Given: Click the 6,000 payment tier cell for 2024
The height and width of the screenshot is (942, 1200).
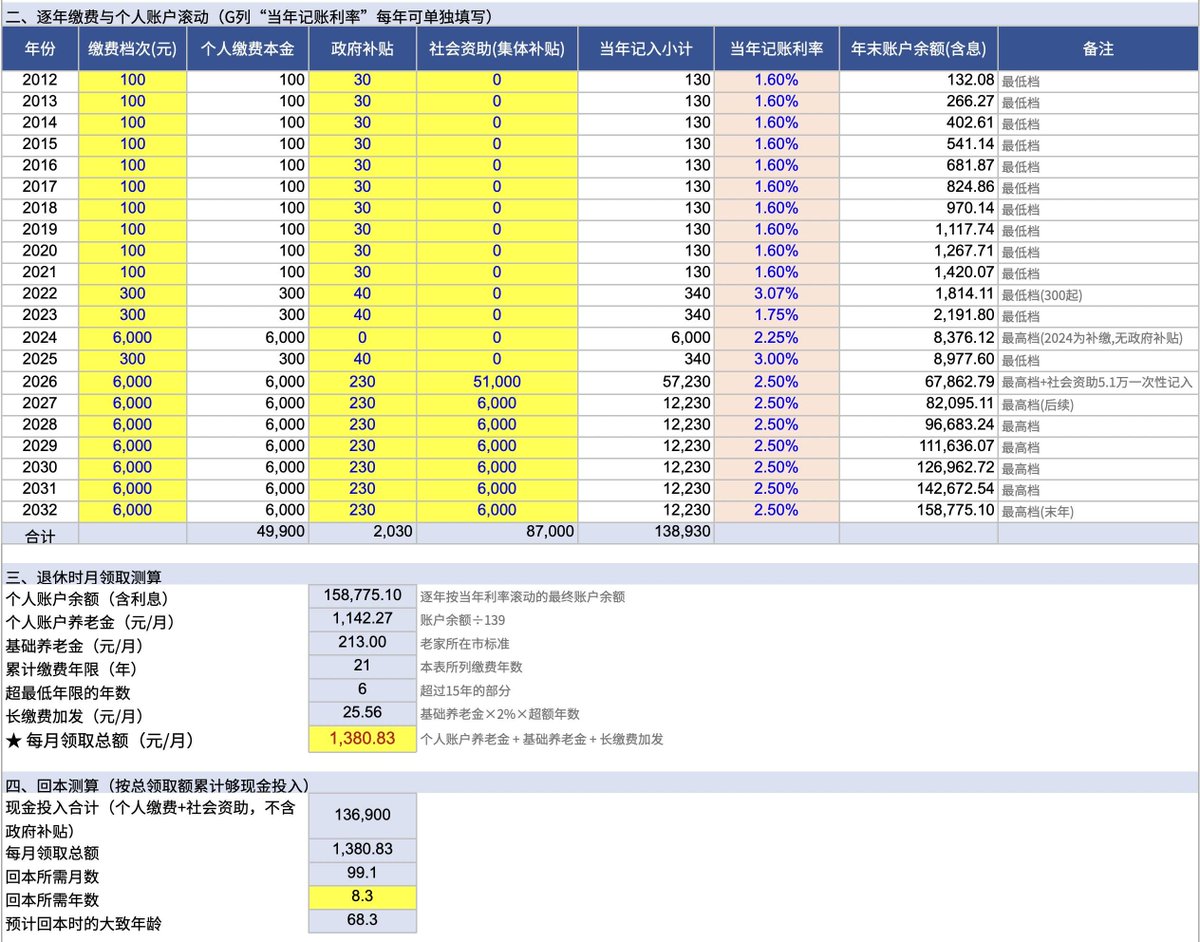Looking at the screenshot, I should [x=132, y=337].
